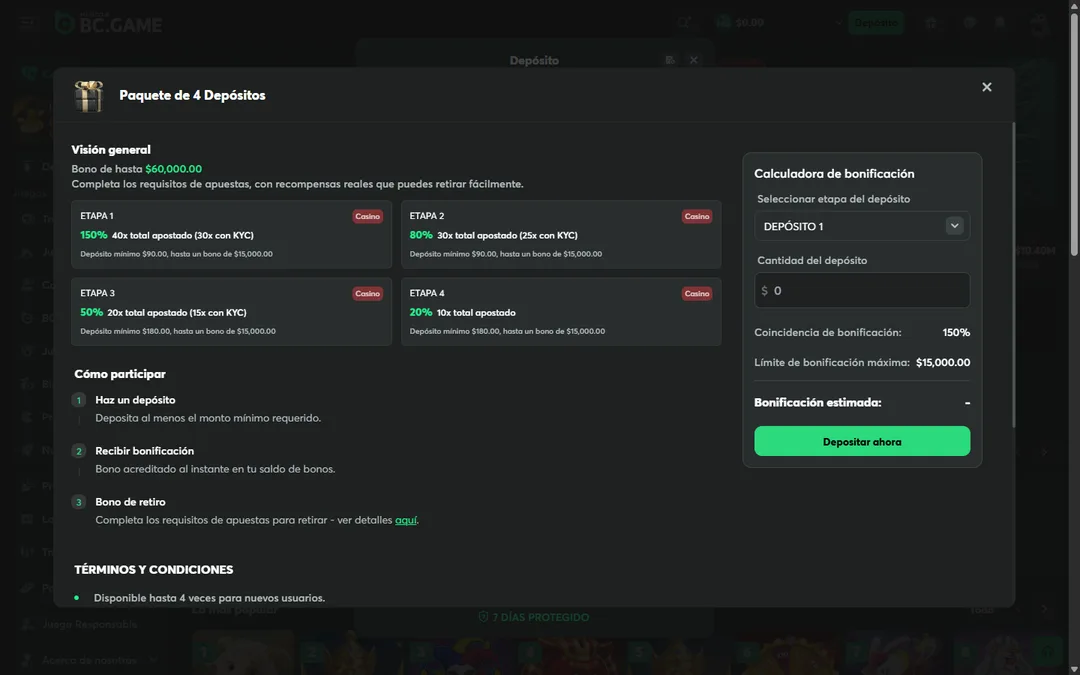Image resolution: width=1080 pixels, height=675 pixels.
Task: Click step number 2 circle beside Recibir bonificación
Action: (79, 451)
